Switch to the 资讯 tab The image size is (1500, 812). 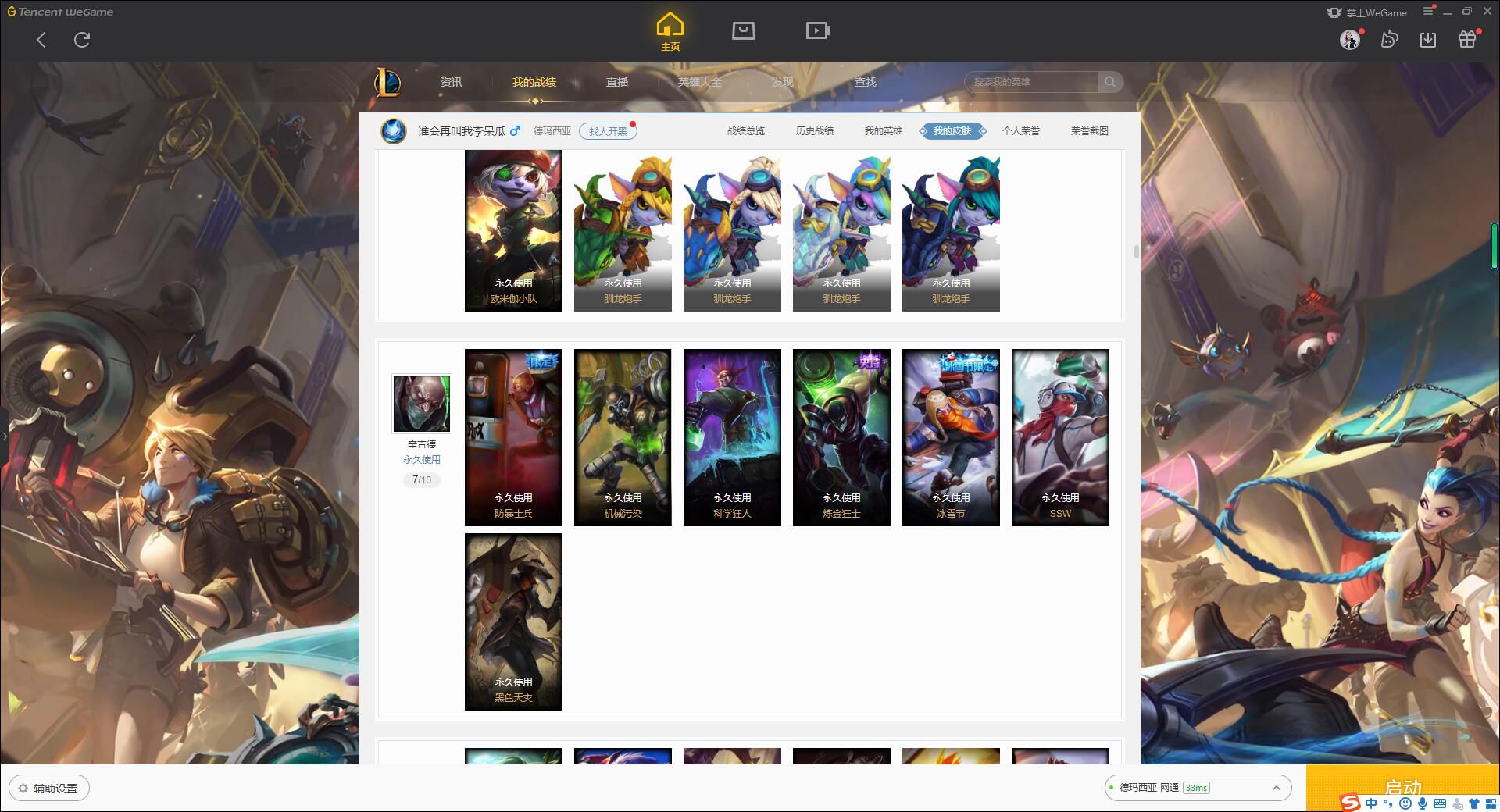(451, 82)
